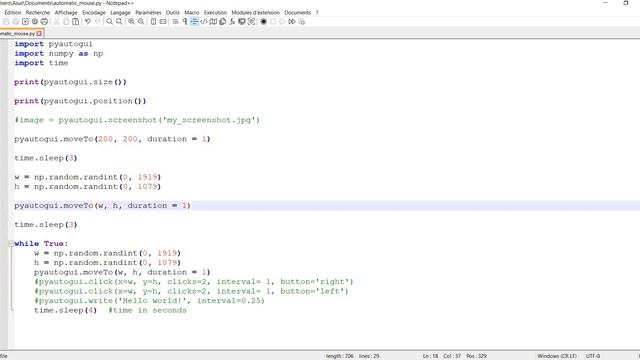Image resolution: width=640 pixels, height=360 pixels.
Task: Collapse the while True code block
Action: coord(11,244)
